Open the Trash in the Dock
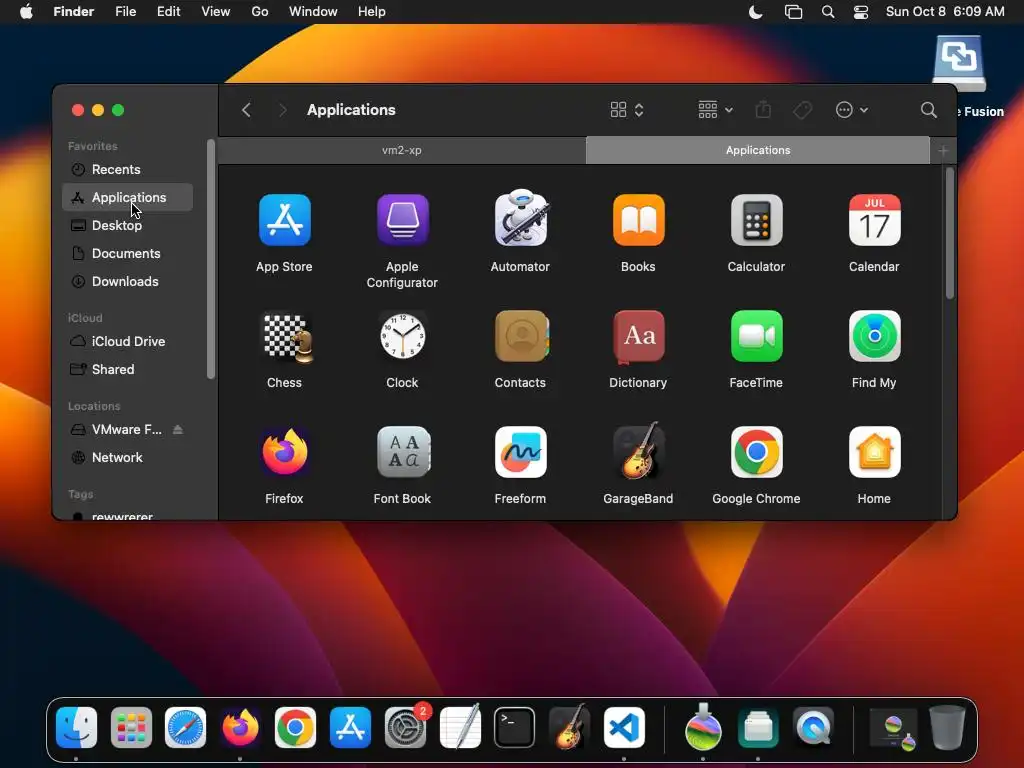The width and height of the screenshot is (1024, 768). pyautogui.click(x=947, y=727)
